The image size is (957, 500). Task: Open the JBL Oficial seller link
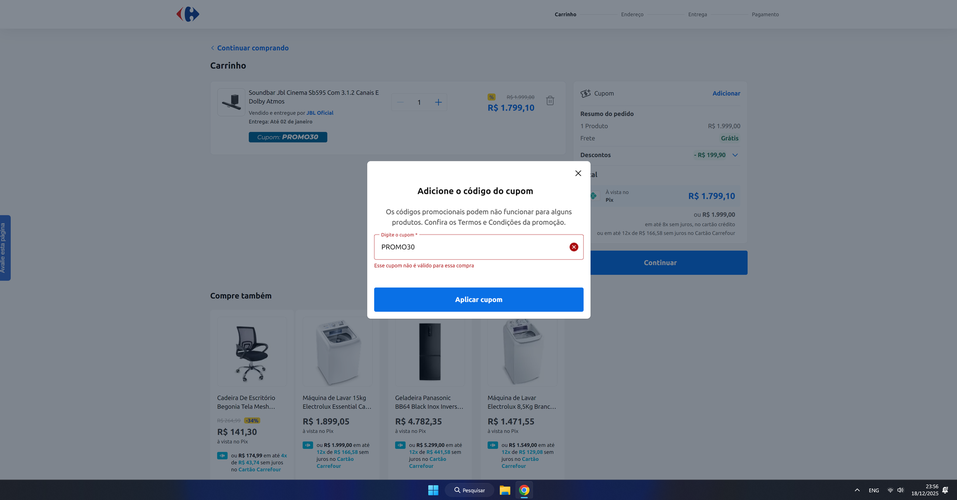tap(320, 113)
